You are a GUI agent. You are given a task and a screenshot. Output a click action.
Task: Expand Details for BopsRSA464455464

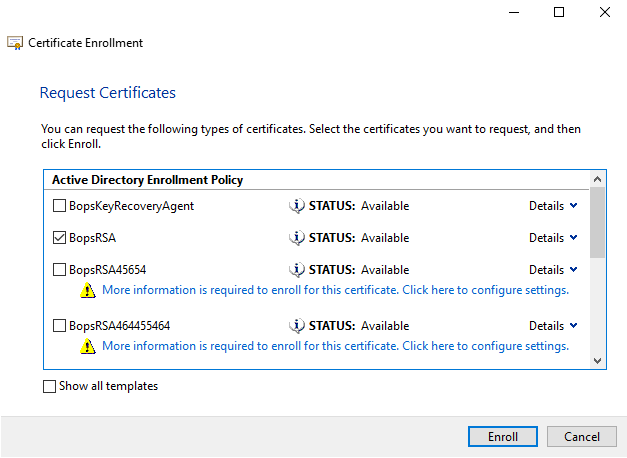553,326
